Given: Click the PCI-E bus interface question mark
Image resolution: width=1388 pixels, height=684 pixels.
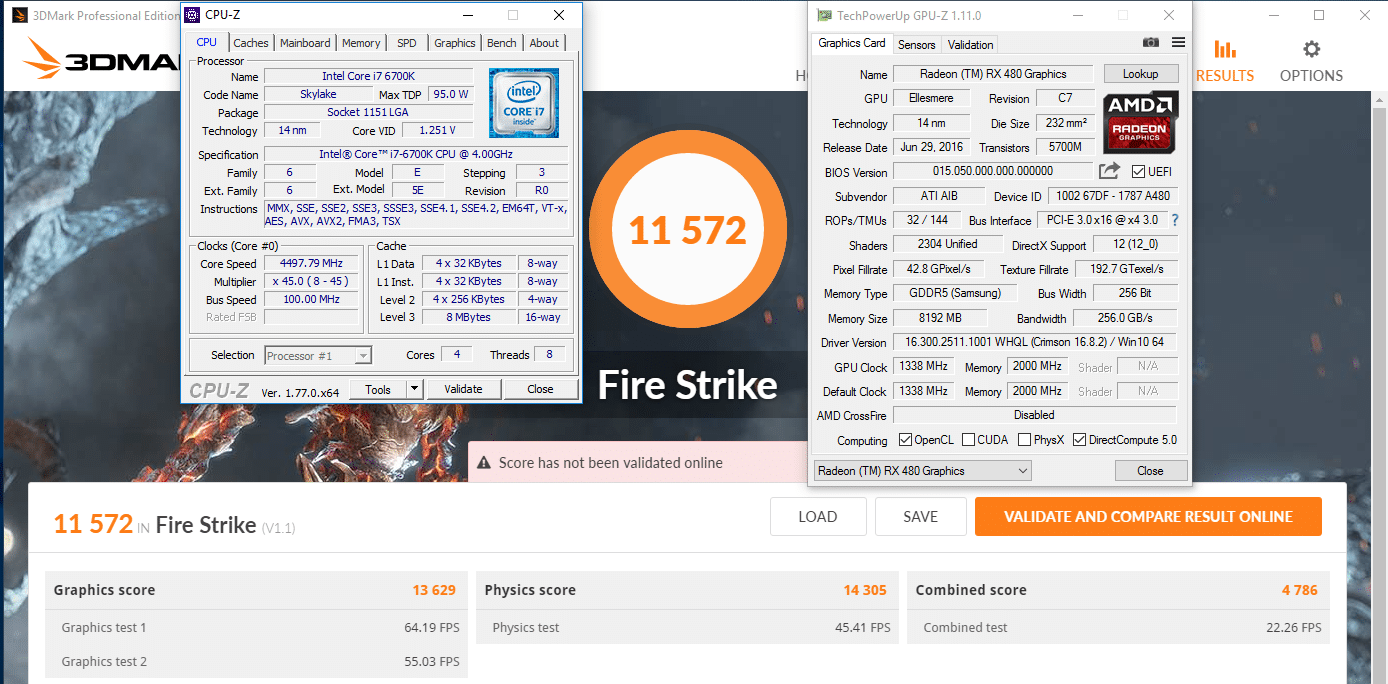Looking at the screenshot, I should point(1174,220).
